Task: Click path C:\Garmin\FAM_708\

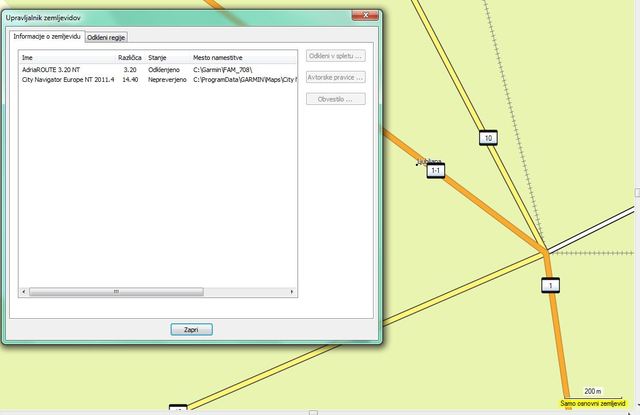Action: coord(222,70)
